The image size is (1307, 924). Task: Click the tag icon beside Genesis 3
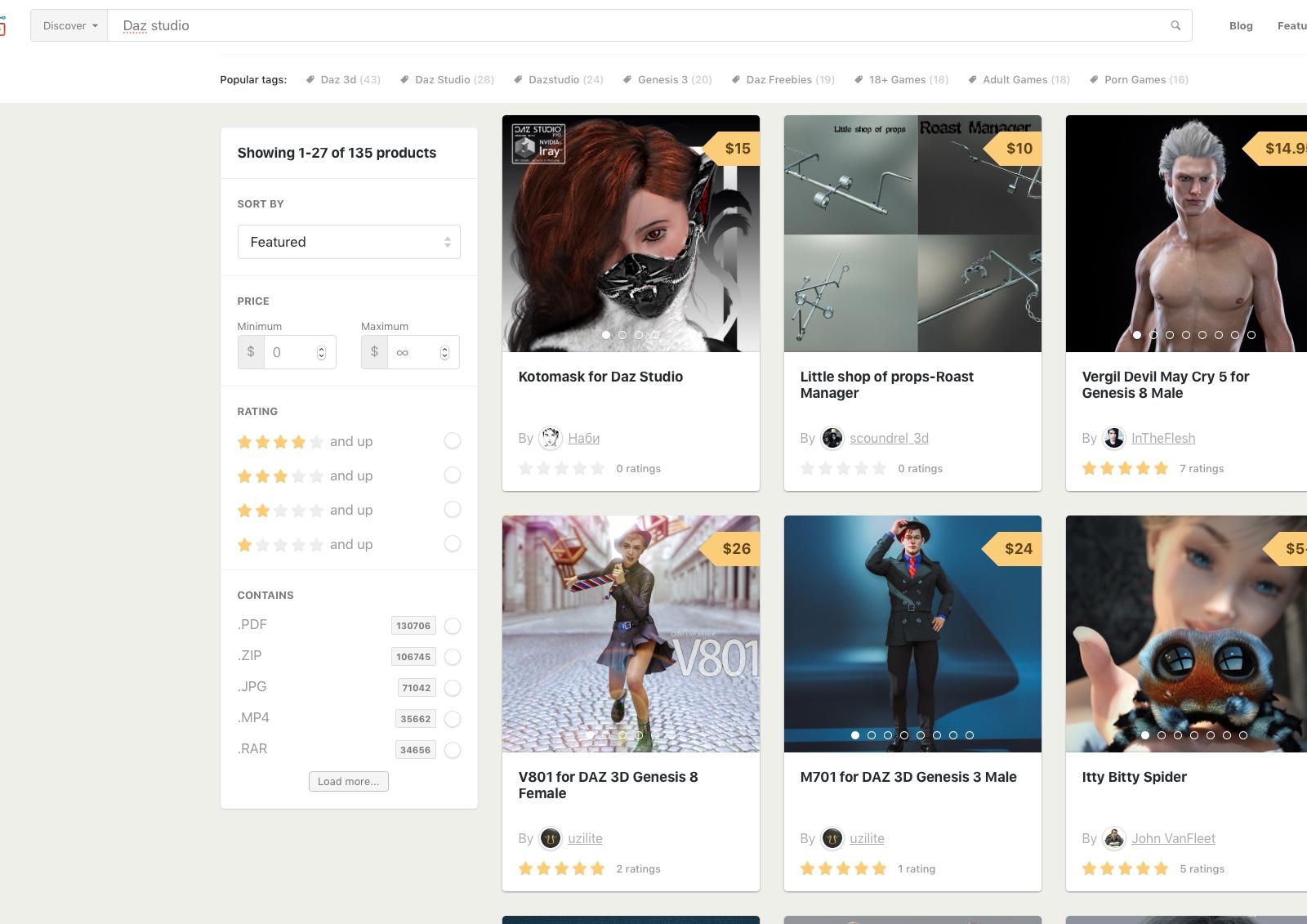pos(627,79)
